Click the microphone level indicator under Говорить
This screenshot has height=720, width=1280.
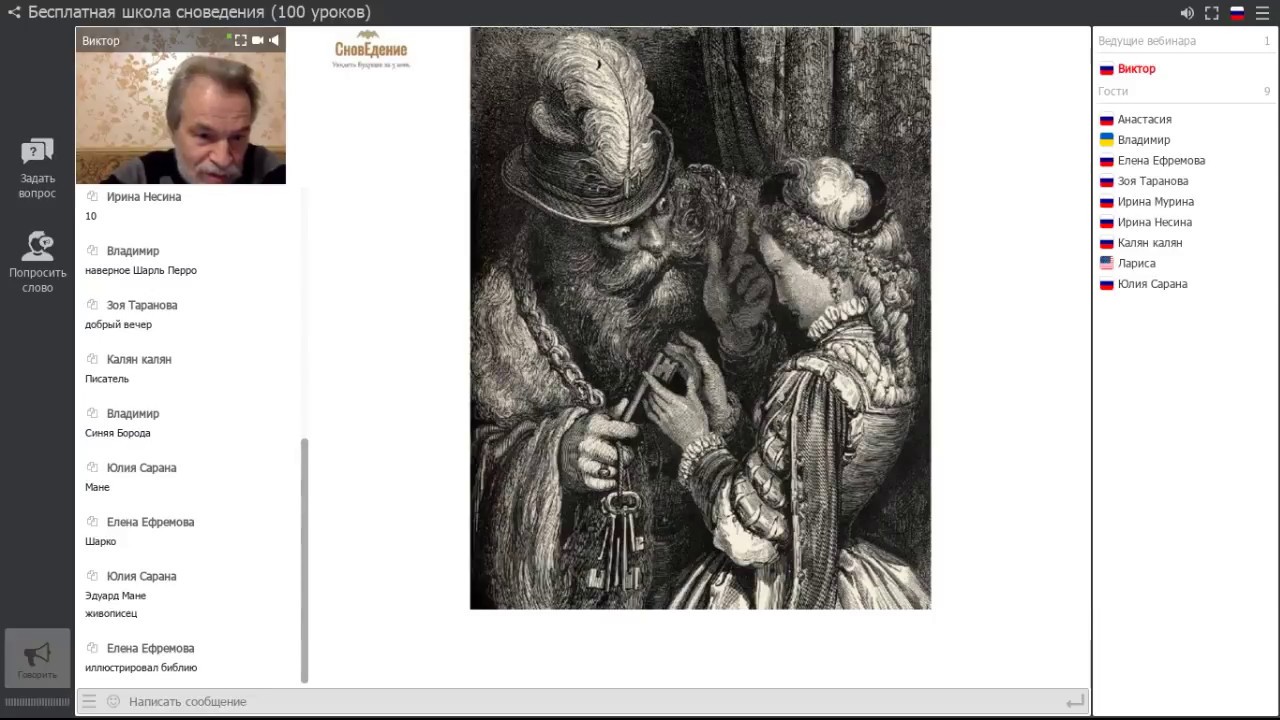coord(37,702)
